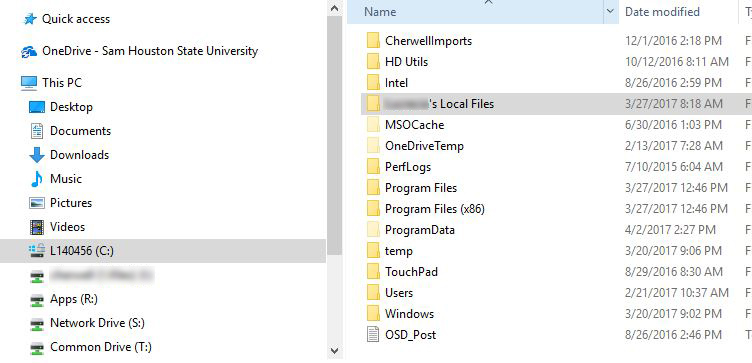Screen dimensions: 752x363
Task: Click the This PC monitor icon
Action: (29, 83)
